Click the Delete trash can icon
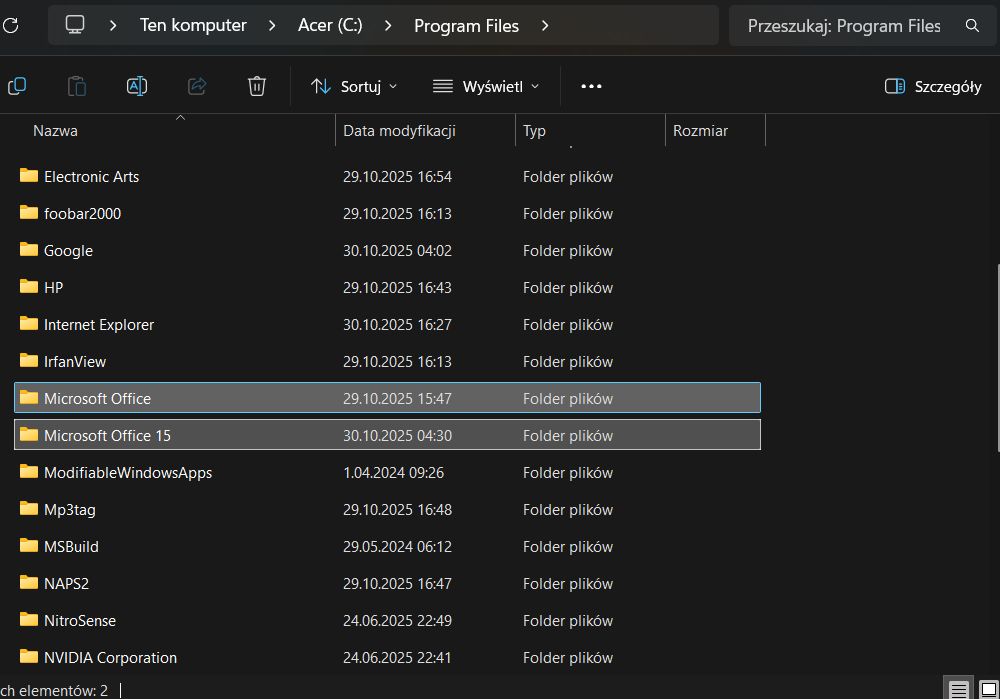The height and width of the screenshot is (699, 1000). coord(257,86)
